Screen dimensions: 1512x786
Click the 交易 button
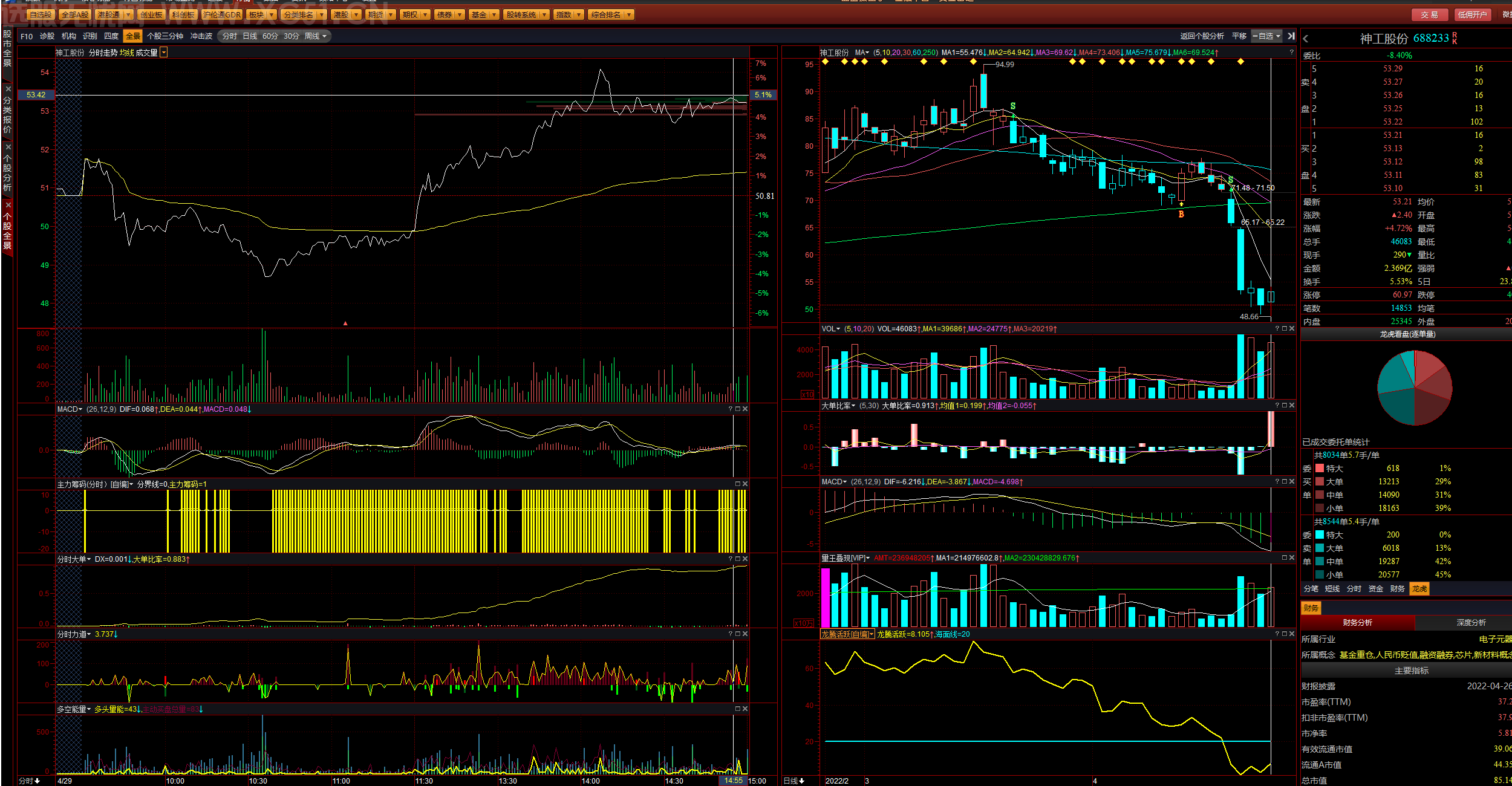pos(1430,15)
